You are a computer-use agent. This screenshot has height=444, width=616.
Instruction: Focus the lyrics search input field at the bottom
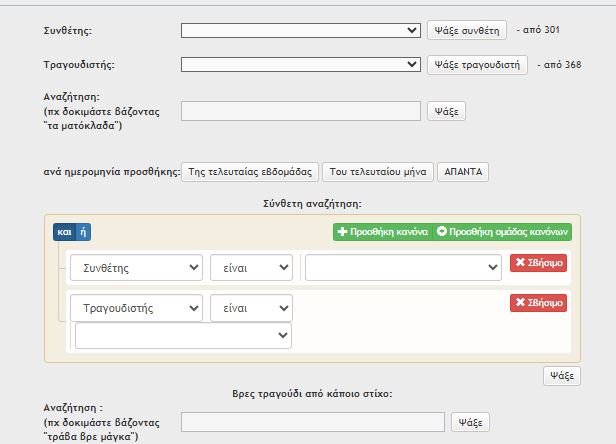pos(313,422)
